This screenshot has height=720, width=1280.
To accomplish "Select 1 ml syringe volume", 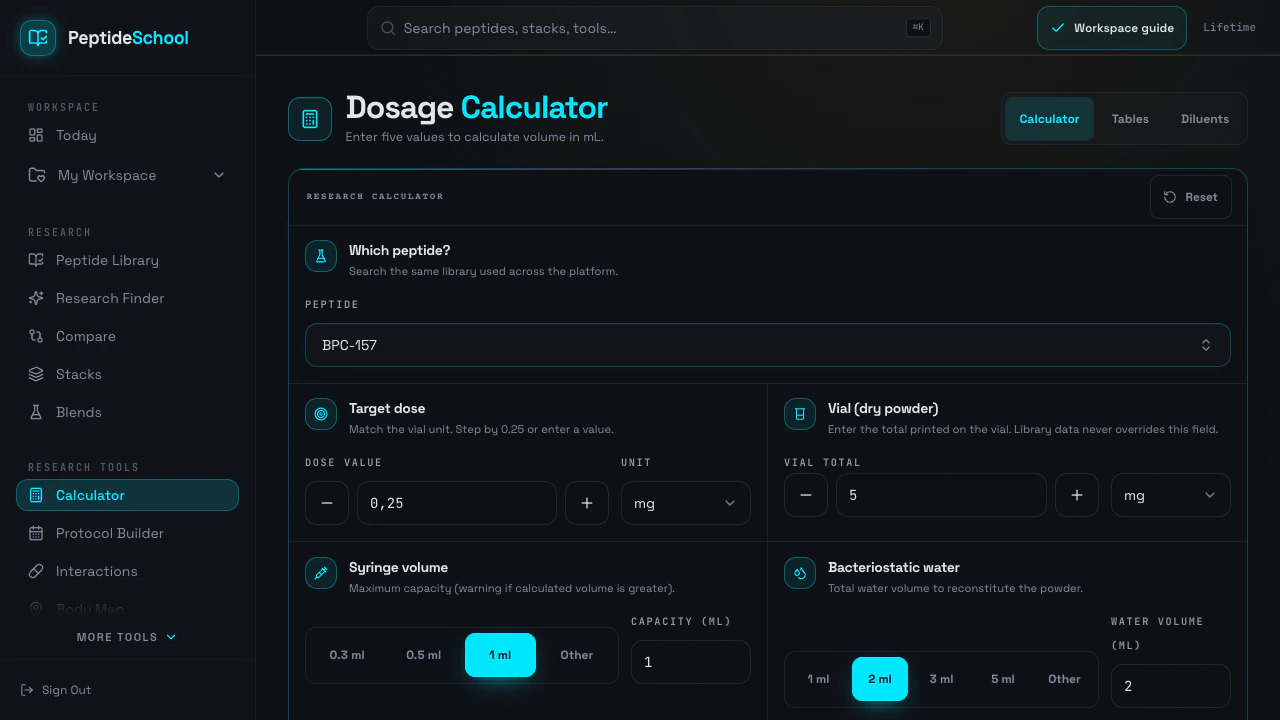I will [500, 655].
